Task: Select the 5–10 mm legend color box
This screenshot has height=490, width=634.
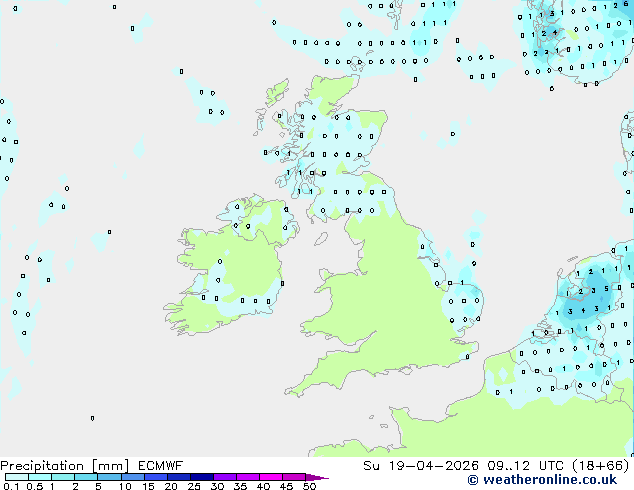Action: 109,477
